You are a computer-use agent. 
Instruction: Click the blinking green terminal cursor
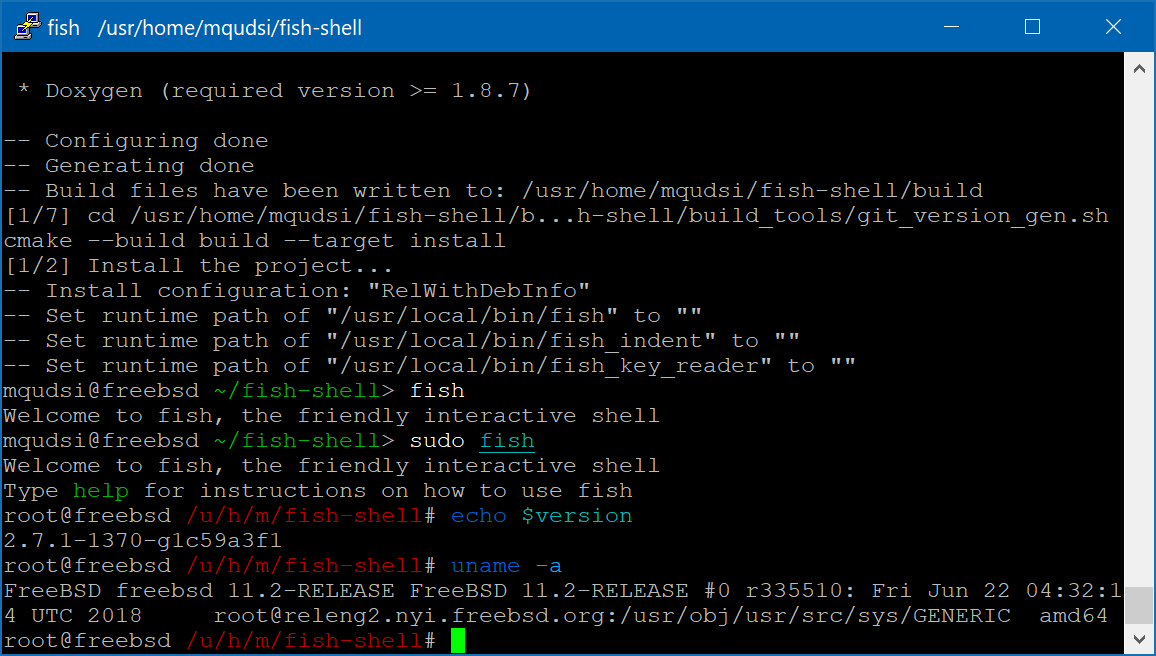pos(456,640)
